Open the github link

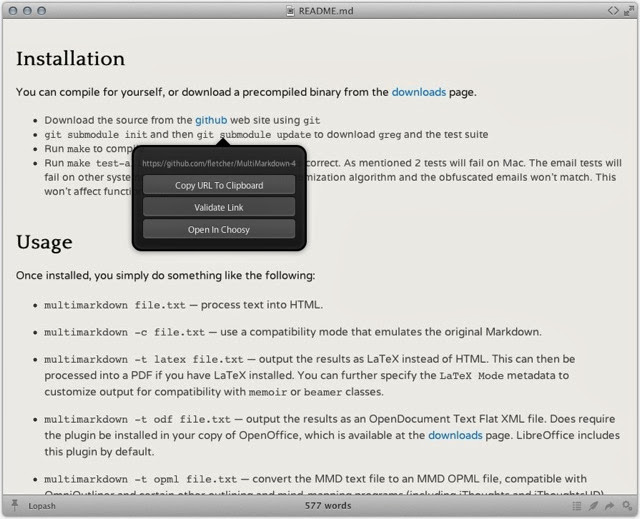click(211, 120)
